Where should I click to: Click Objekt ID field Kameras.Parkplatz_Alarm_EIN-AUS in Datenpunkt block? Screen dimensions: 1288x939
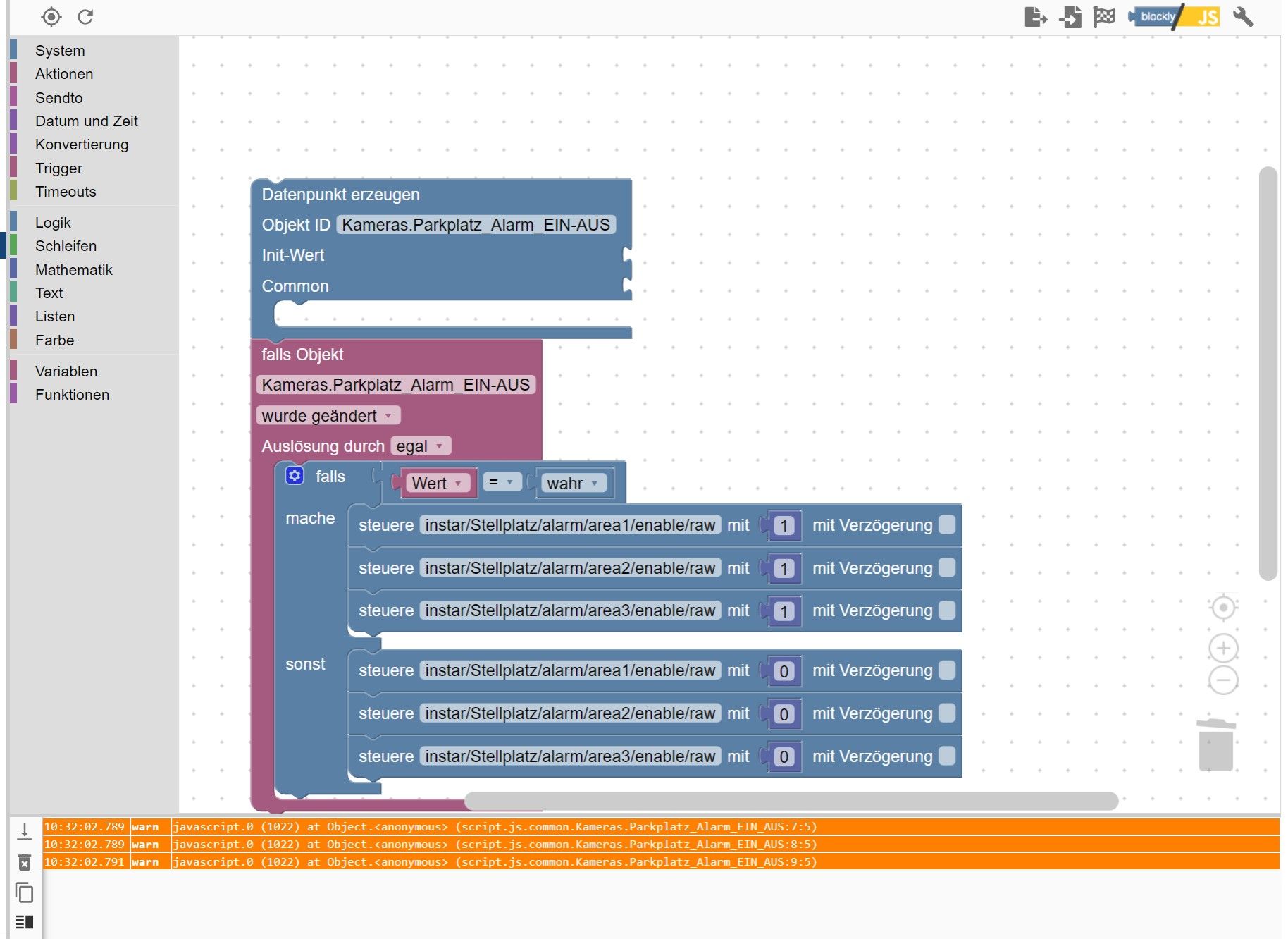pos(476,224)
